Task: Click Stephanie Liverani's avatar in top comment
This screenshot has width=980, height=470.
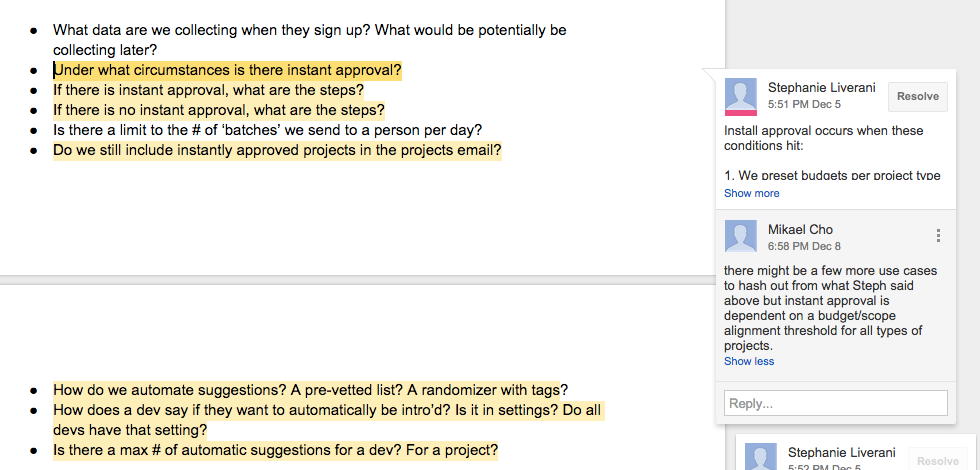Action: pos(741,97)
